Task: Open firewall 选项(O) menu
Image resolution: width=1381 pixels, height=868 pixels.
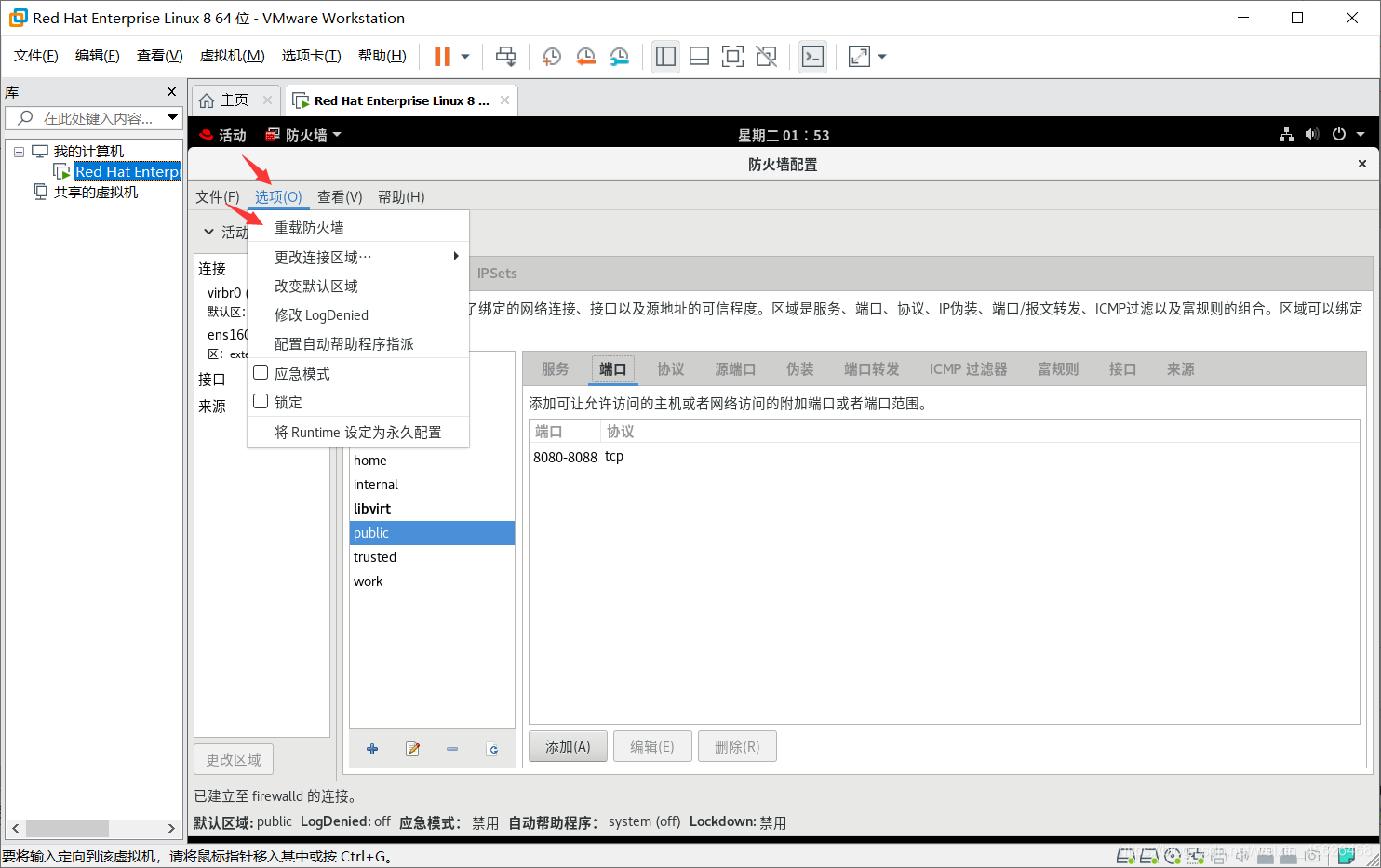Action: pos(278,196)
